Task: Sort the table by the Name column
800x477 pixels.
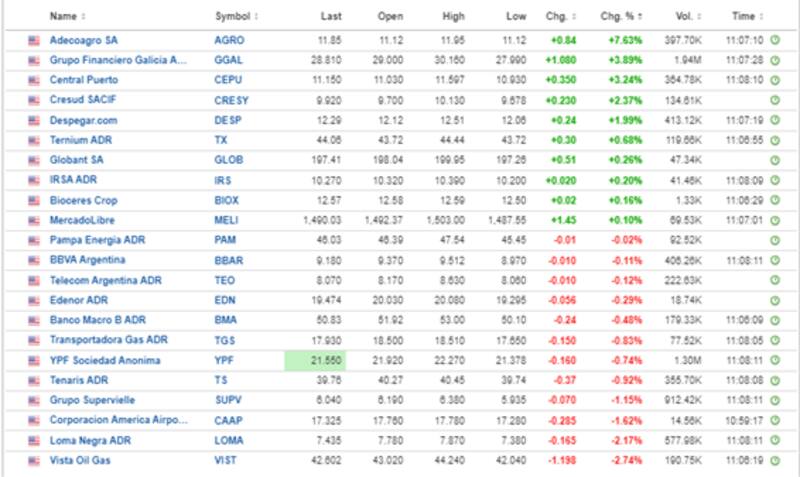Action: [67, 16]
